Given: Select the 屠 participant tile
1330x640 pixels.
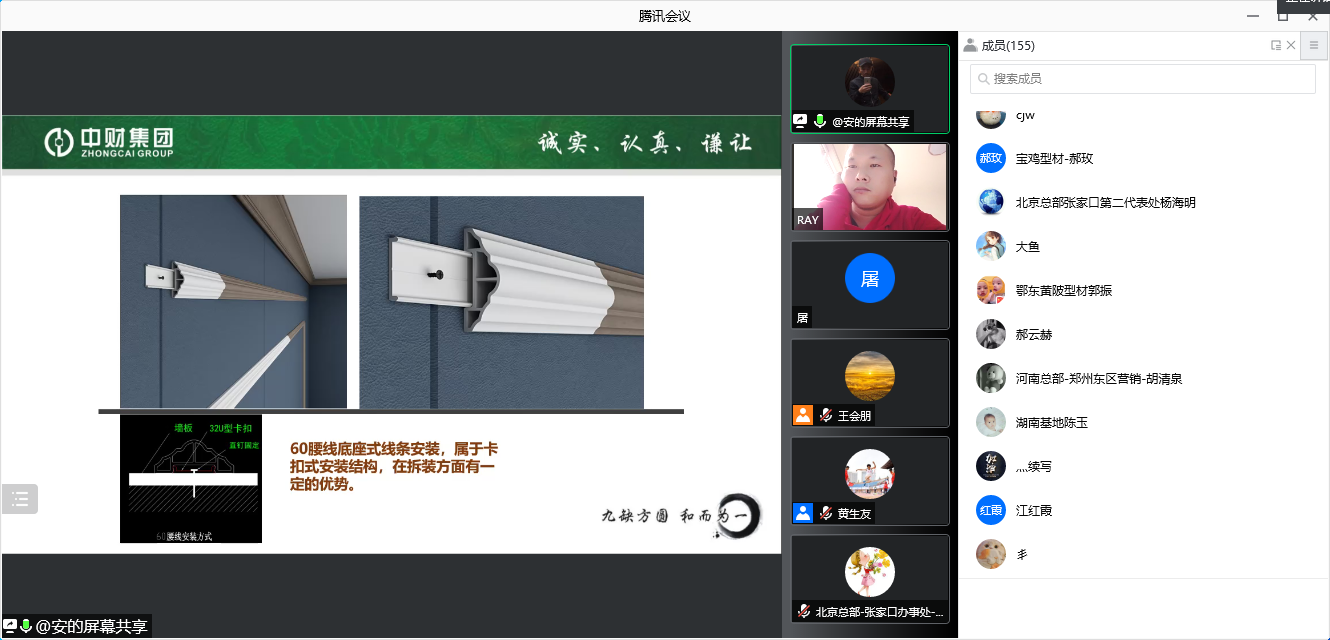Looking at the screenshot, I should click(869, 284).
